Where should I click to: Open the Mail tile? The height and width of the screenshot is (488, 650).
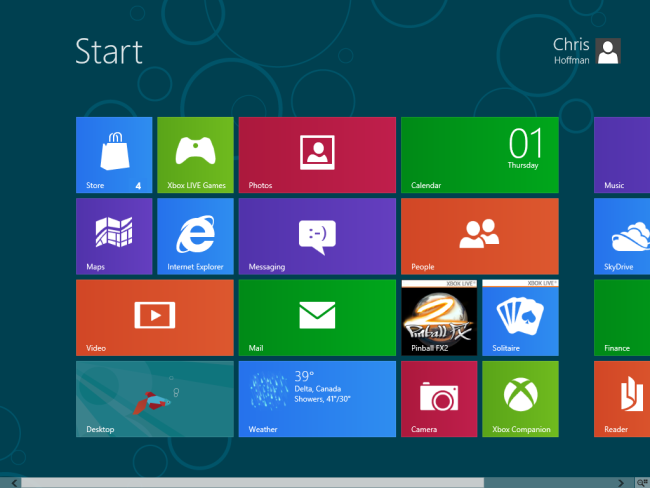[317, 317]
